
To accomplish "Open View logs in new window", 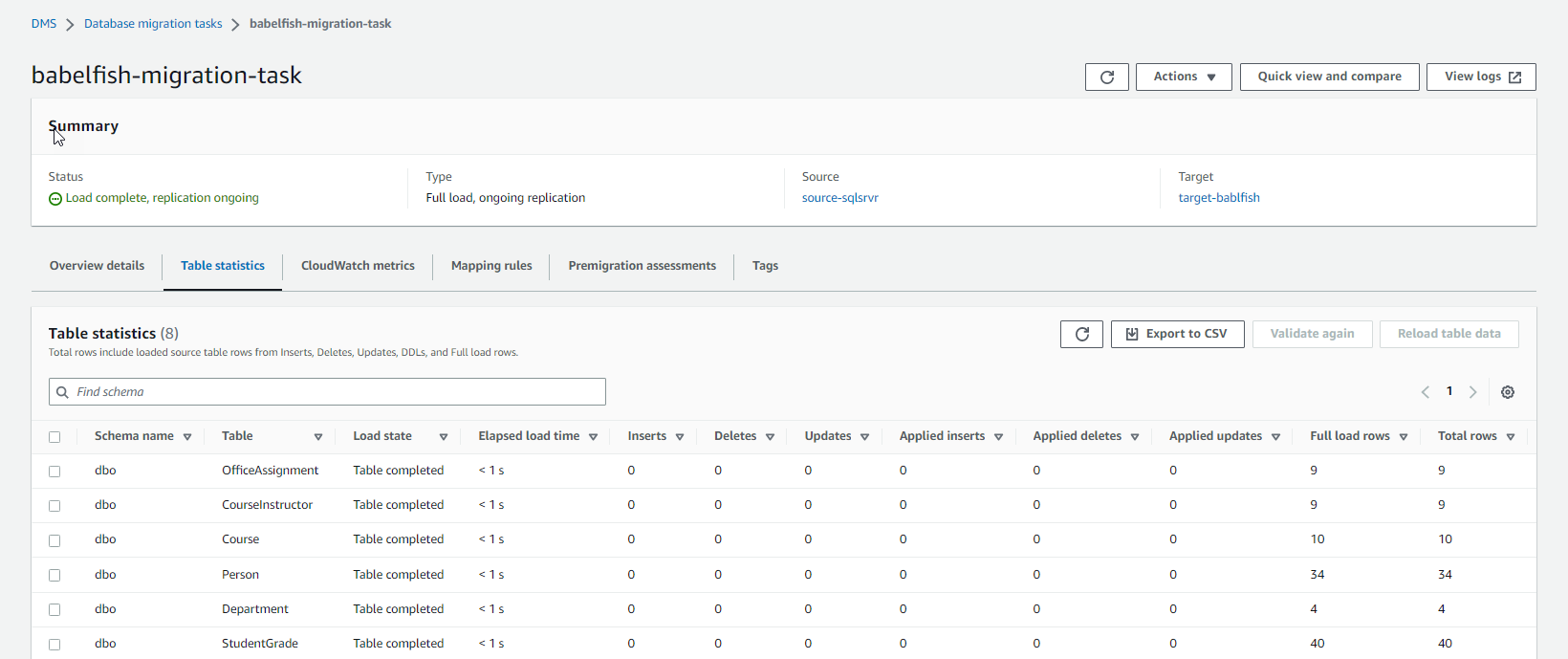I will coord(1481,77).
